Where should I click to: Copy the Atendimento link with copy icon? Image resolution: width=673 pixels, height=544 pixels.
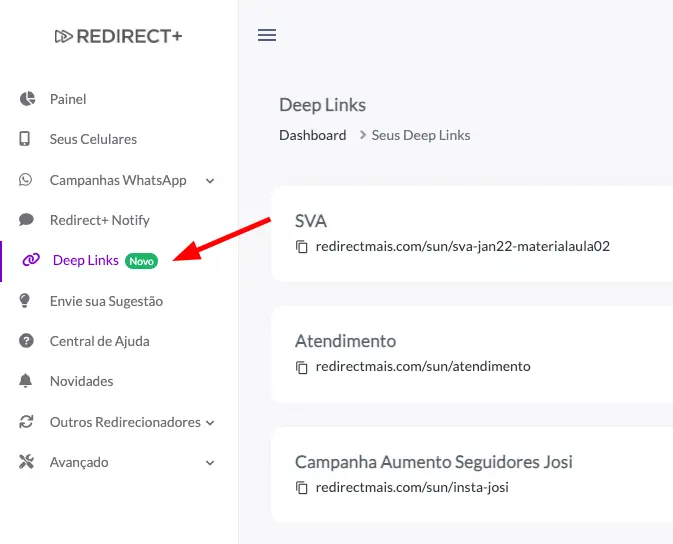click(x=302, y=367)
